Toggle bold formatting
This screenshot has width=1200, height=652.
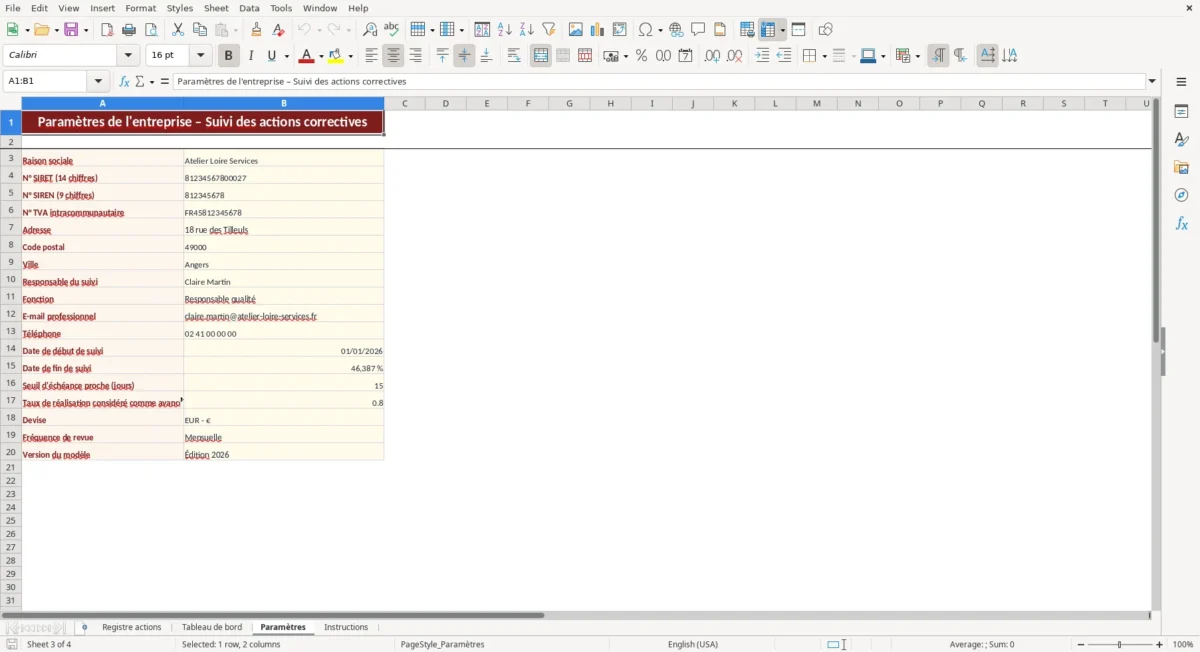coord(229,56)
